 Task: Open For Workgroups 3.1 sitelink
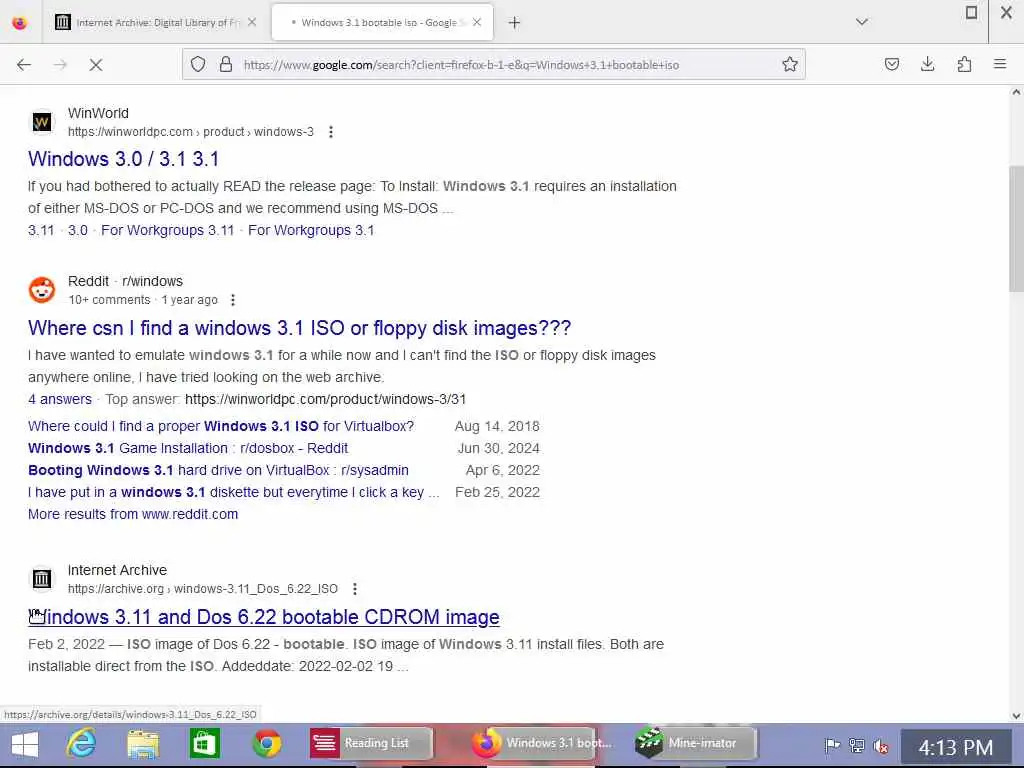point(311,230)
